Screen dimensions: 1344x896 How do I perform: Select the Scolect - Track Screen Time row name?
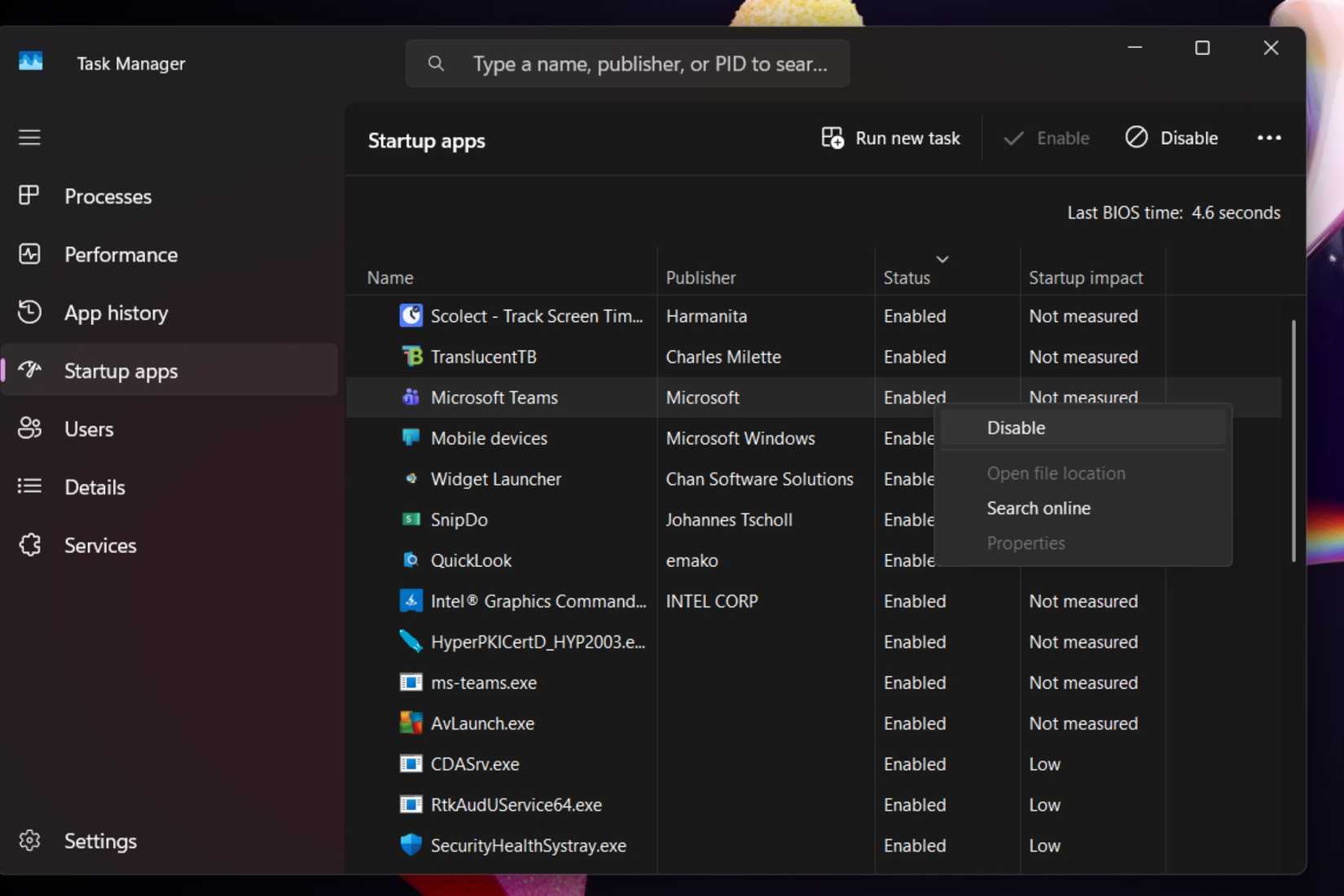pos(537,316)
